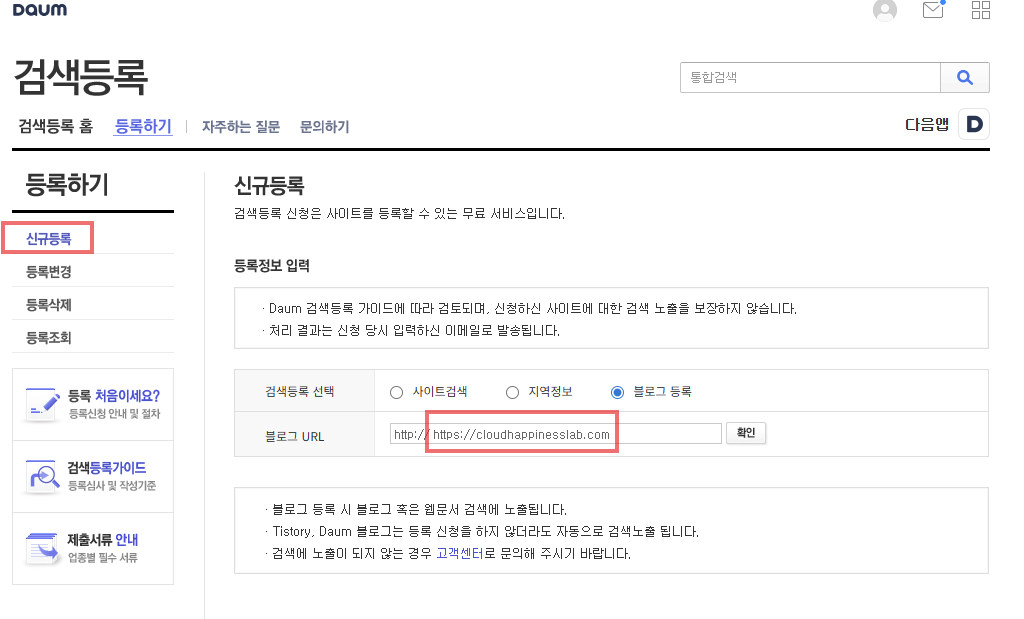Open the mail envelope icon
The width and height of the screenshot is (1024, 619).
tap(933, 11)
